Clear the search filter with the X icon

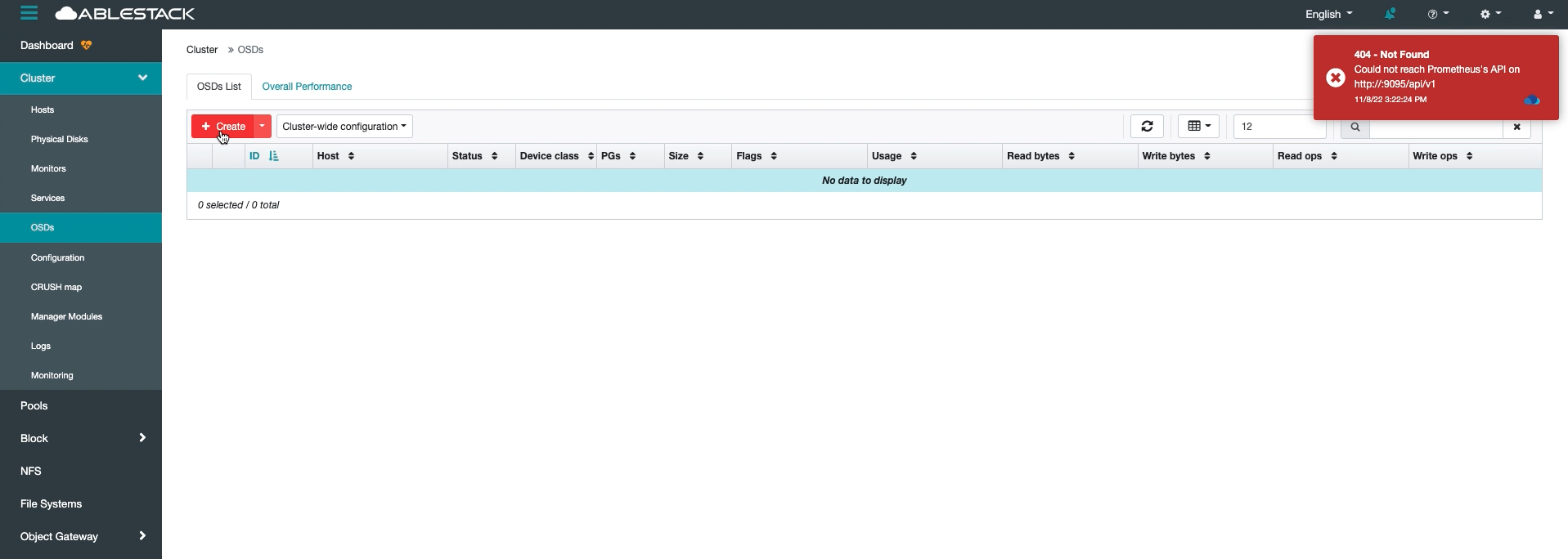pos(1516,127)
